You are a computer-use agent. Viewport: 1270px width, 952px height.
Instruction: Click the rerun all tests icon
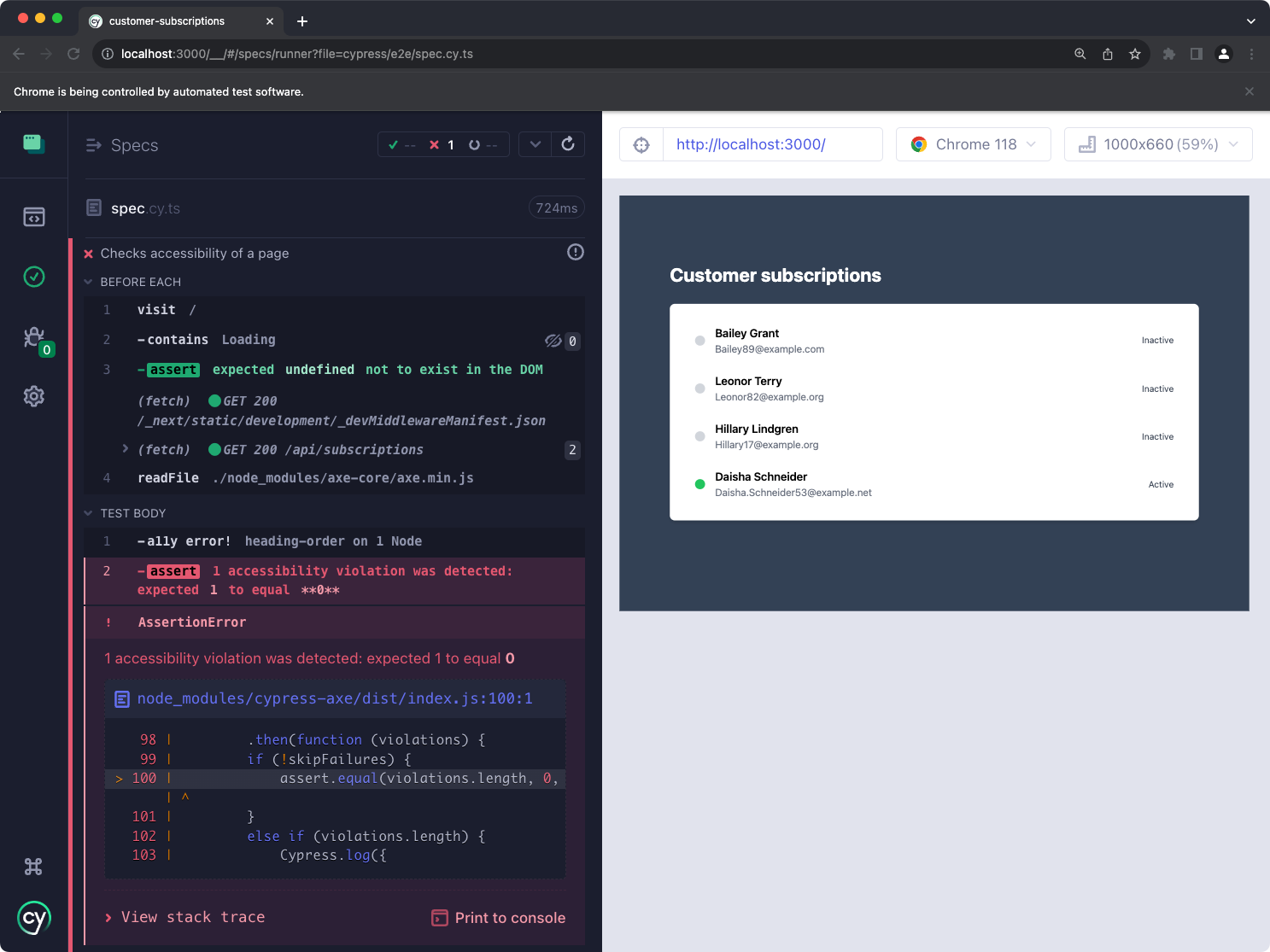pyautogui.click(x=568, y=144)
